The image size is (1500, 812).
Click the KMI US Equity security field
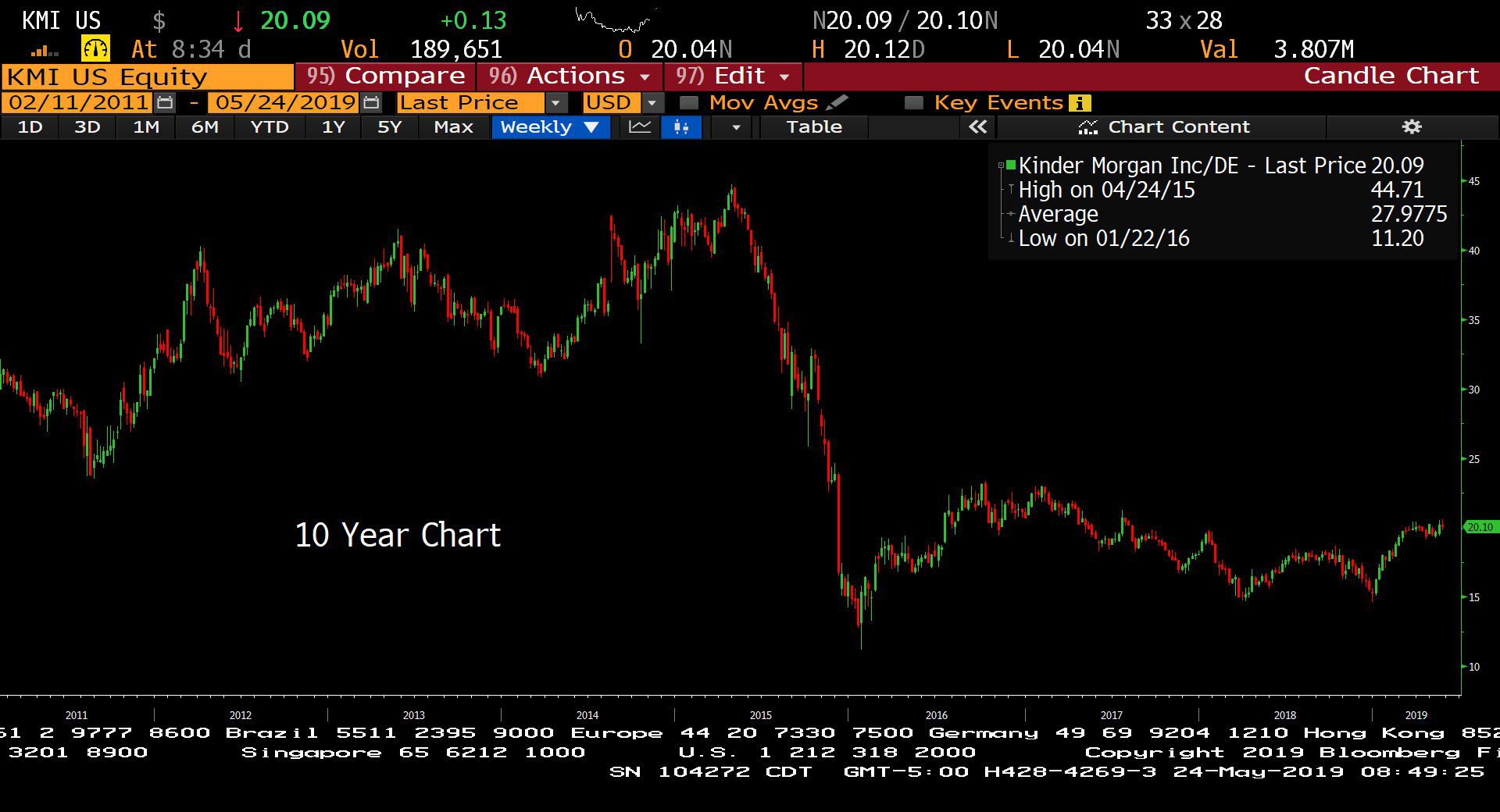148,77
